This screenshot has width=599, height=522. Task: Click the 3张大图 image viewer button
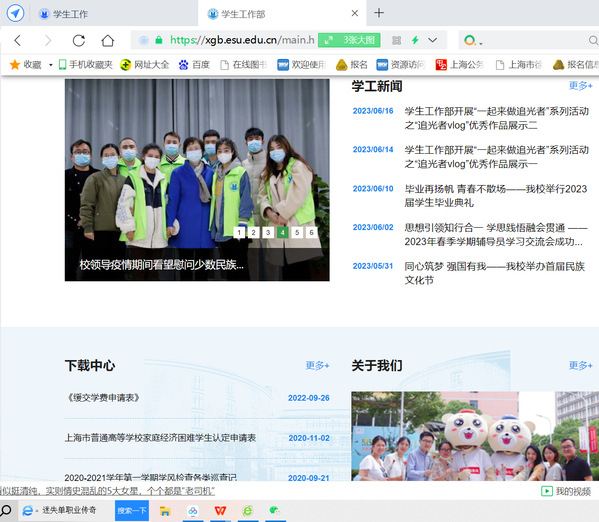pyautogui.click(x=349, y=40)
